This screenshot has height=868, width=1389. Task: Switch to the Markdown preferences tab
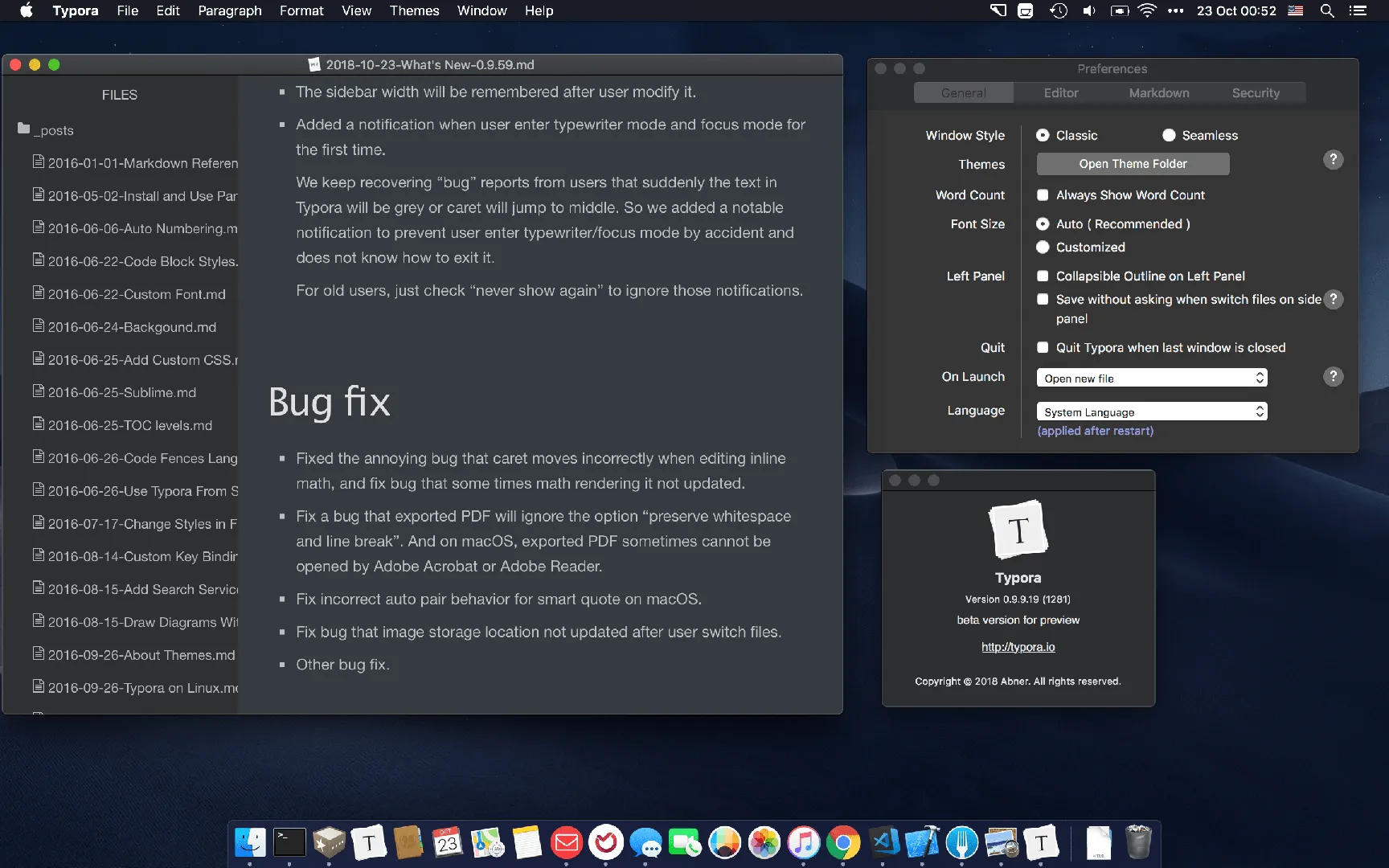click(1158, 92)
